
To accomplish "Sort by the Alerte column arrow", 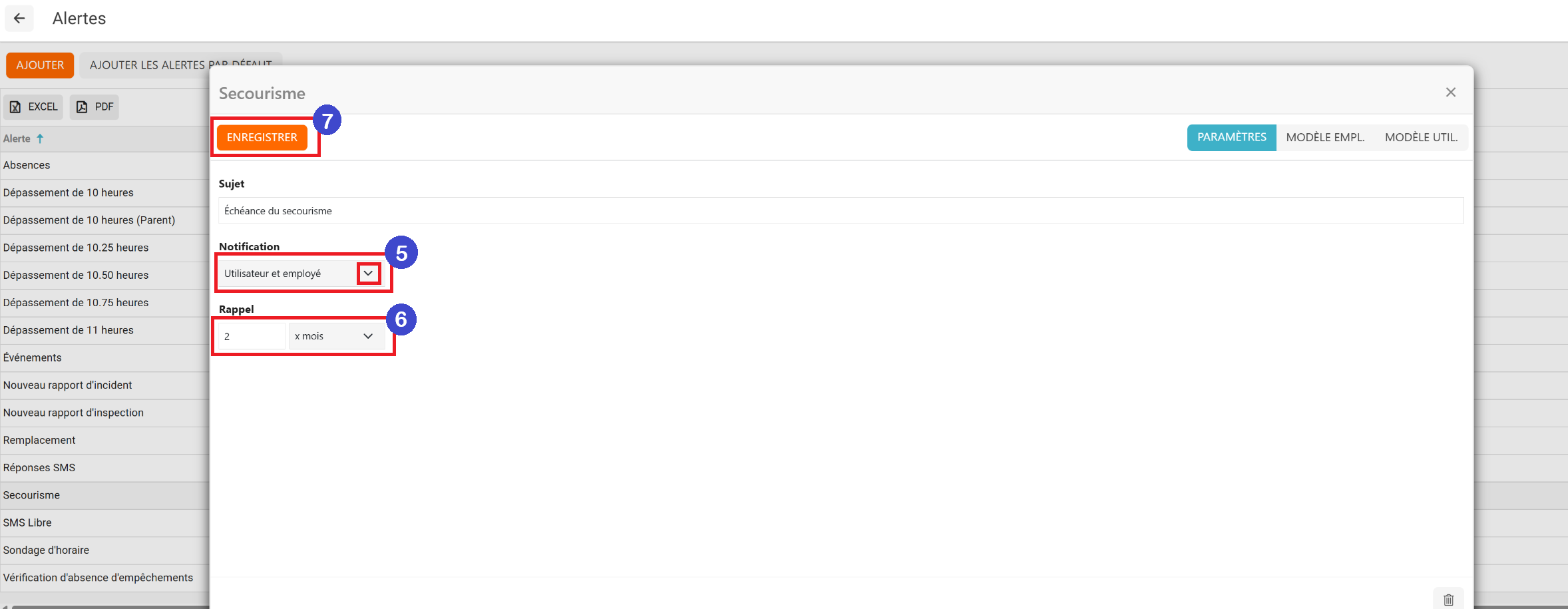I will pos(40,138).
